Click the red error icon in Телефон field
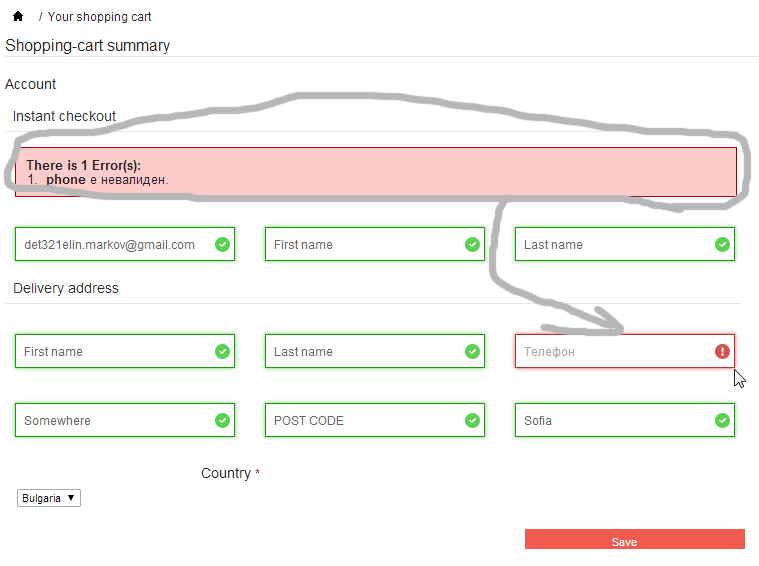Viewport: 759px width, 566px height. 722,352
